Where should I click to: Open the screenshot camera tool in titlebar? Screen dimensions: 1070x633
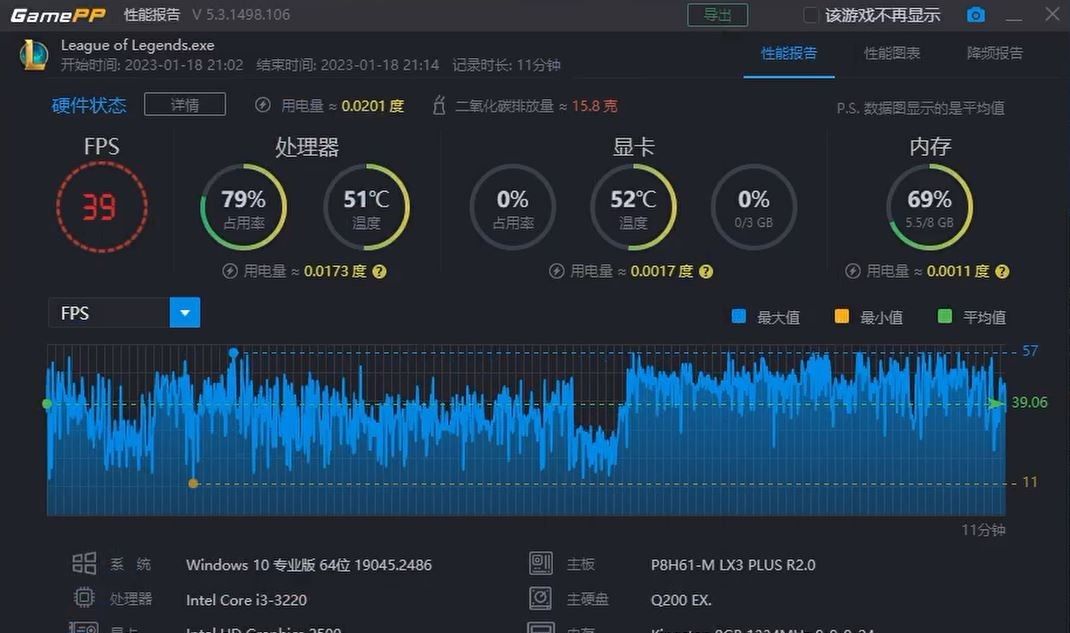[976, 14]
